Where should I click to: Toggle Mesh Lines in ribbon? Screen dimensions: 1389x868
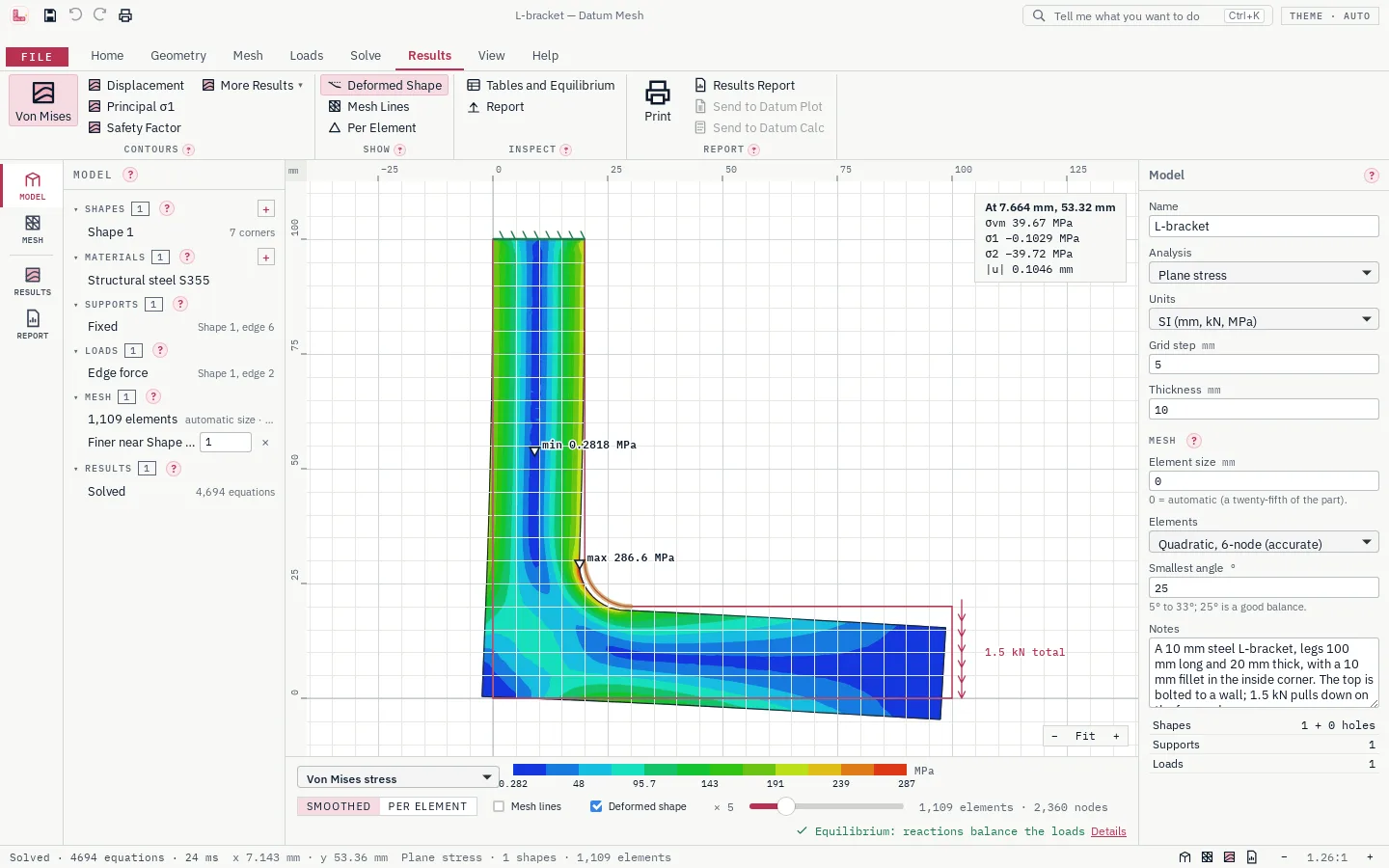click(x=369, y=106)
